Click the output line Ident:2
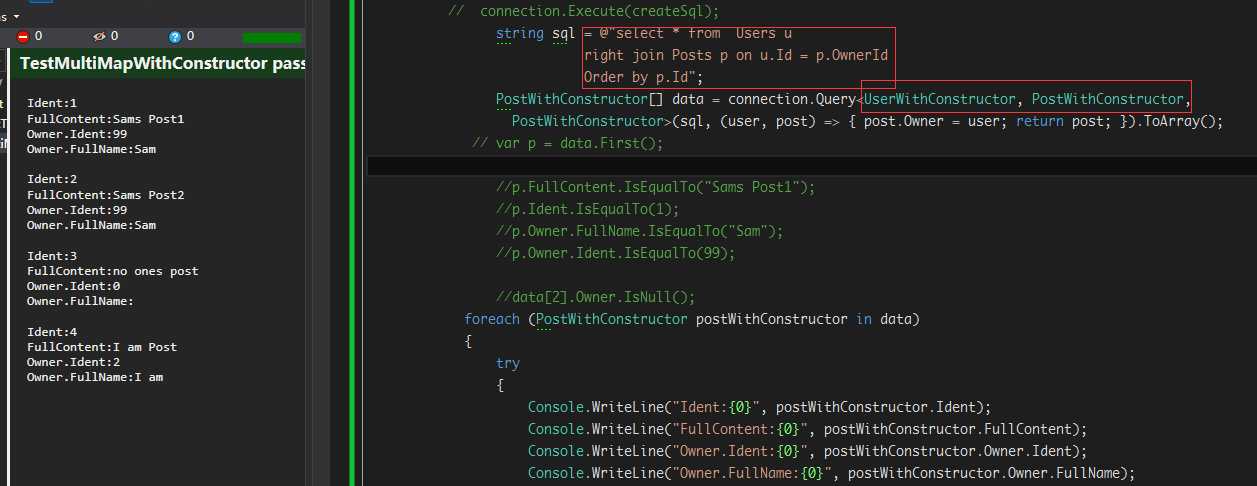Viewport: 1257px width, 486px height. coord(52,179)
